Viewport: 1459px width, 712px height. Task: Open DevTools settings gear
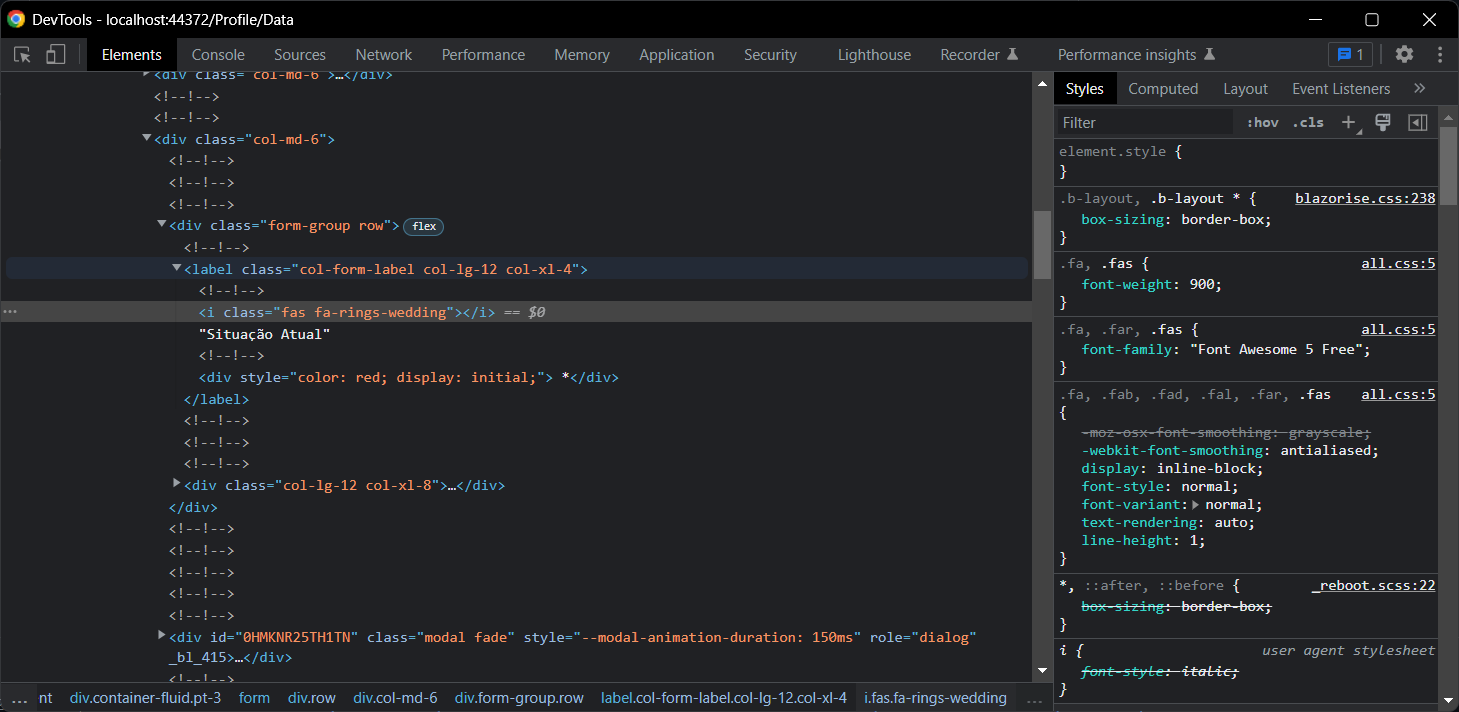tap(1404, 55)
